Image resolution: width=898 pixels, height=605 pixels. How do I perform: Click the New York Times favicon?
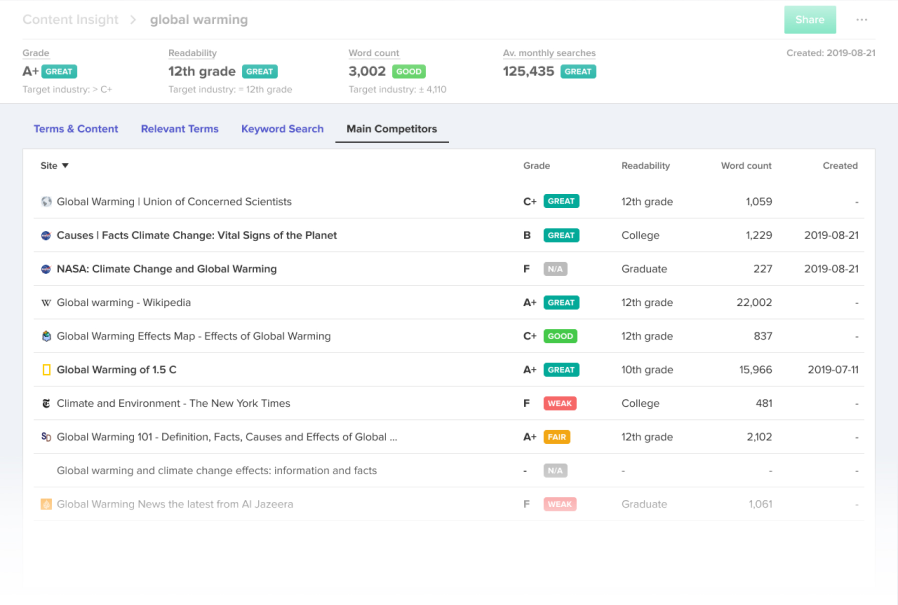[46, 403]
